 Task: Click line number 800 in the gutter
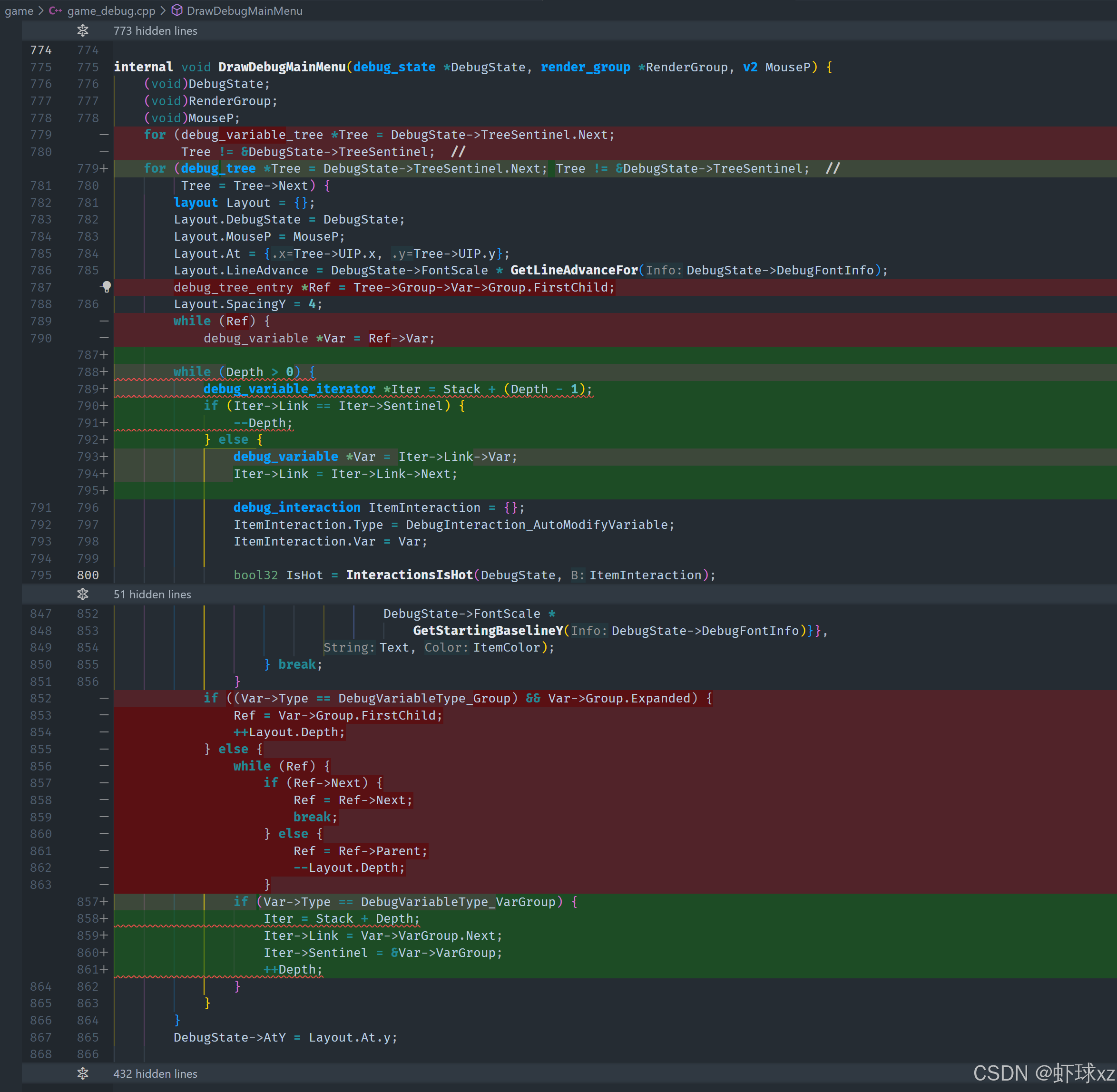(x=88, y=575)
